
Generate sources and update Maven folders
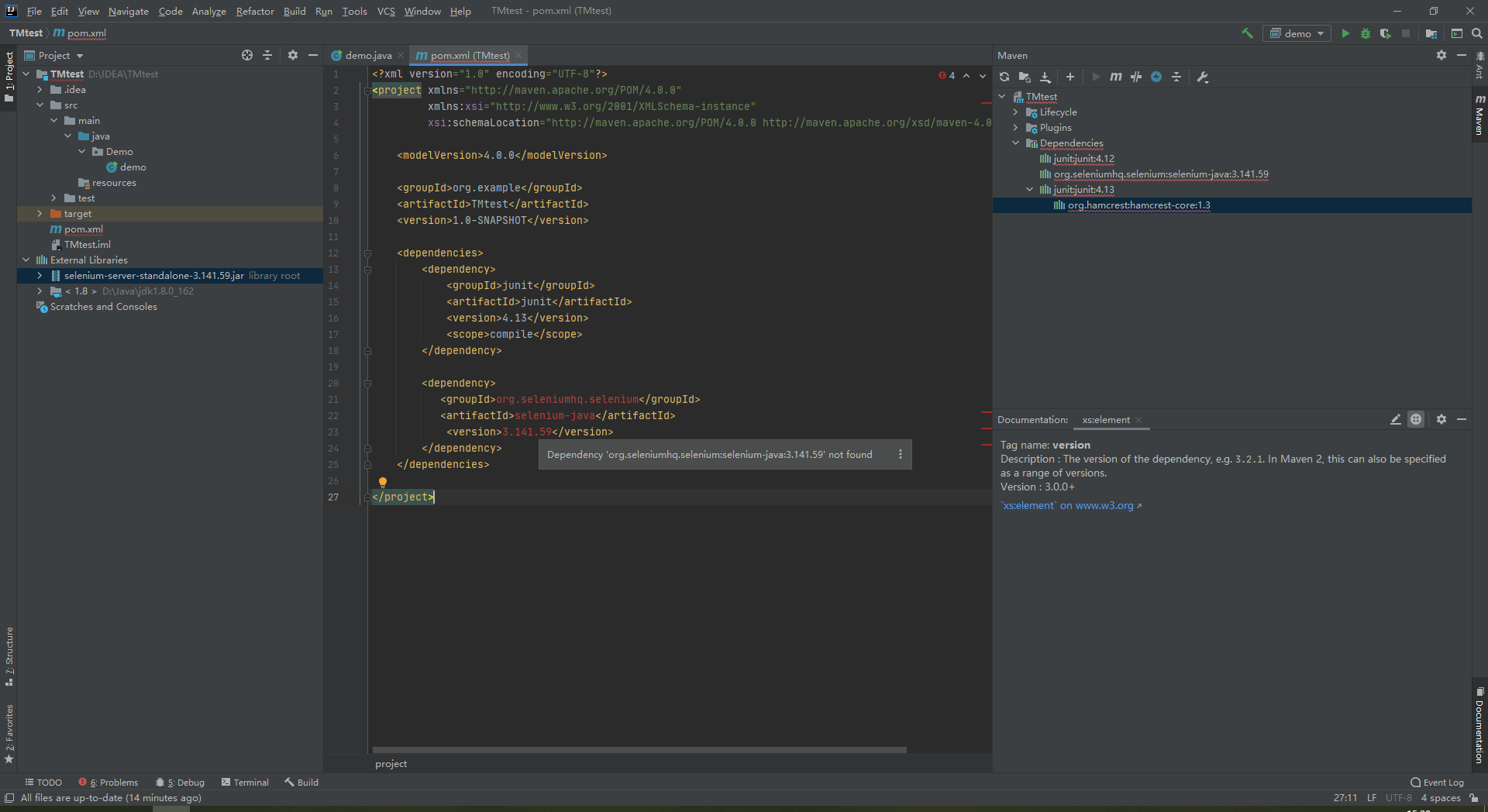click(1025, 77)
